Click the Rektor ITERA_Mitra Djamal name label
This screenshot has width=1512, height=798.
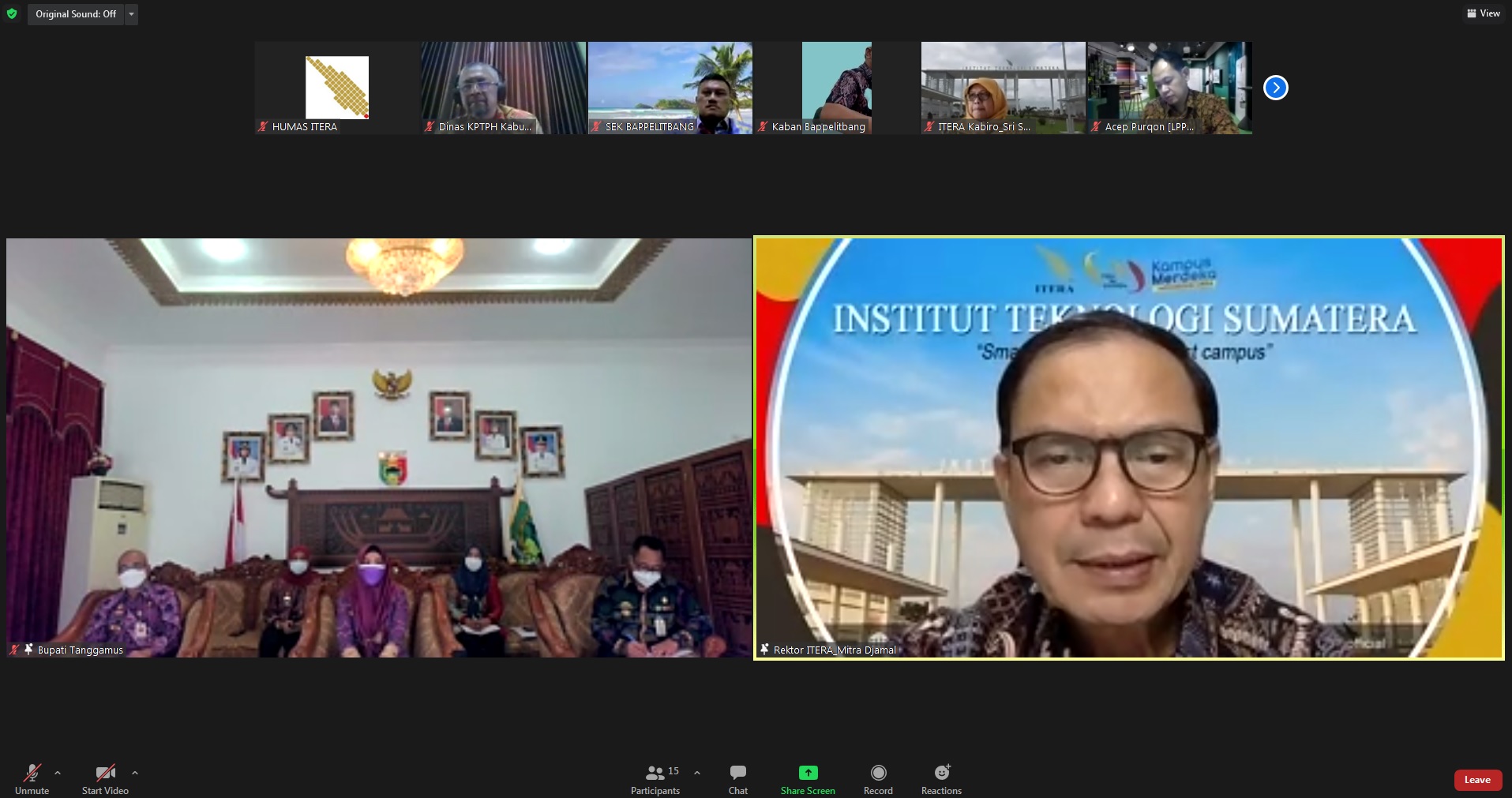coord(835,650)
